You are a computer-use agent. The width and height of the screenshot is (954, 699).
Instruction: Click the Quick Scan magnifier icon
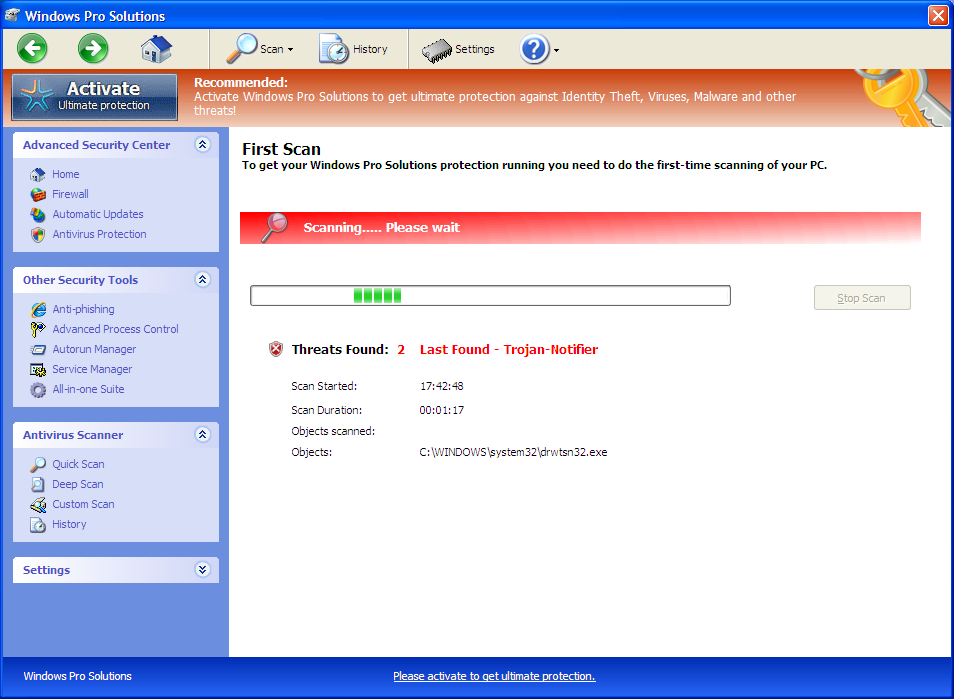click(x=38, y=465)
